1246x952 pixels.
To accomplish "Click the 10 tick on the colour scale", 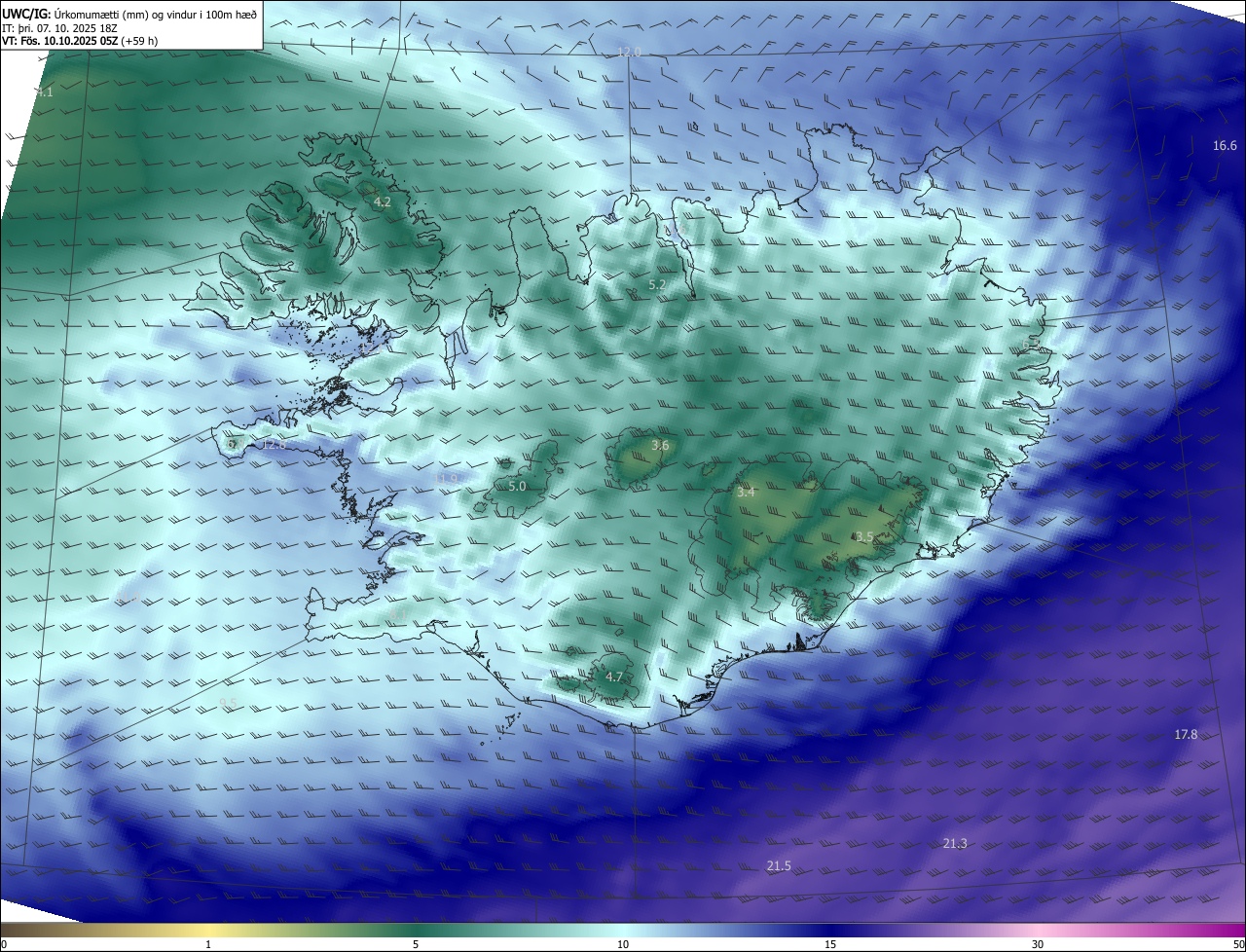I will (623, 944).
